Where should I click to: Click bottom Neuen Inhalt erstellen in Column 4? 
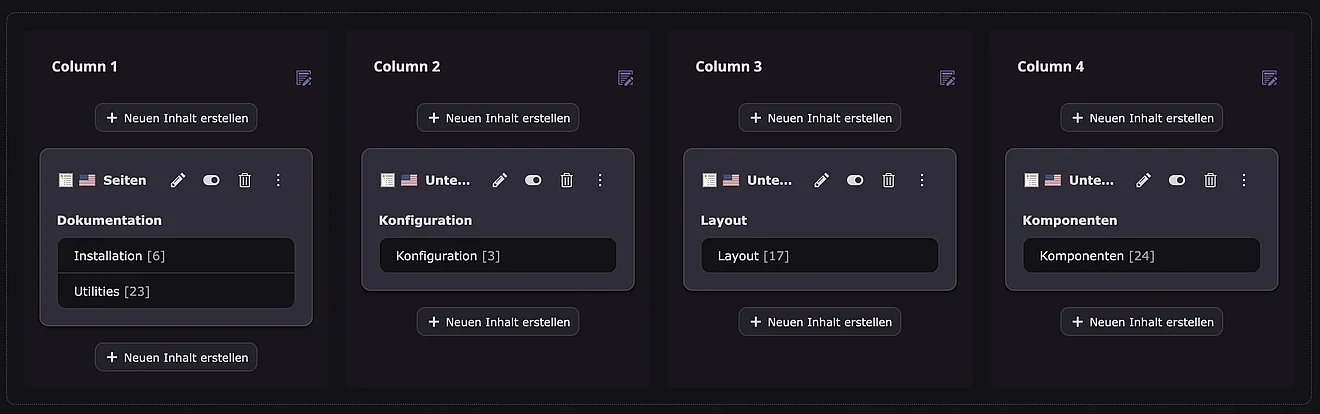tap(1142, 322)
